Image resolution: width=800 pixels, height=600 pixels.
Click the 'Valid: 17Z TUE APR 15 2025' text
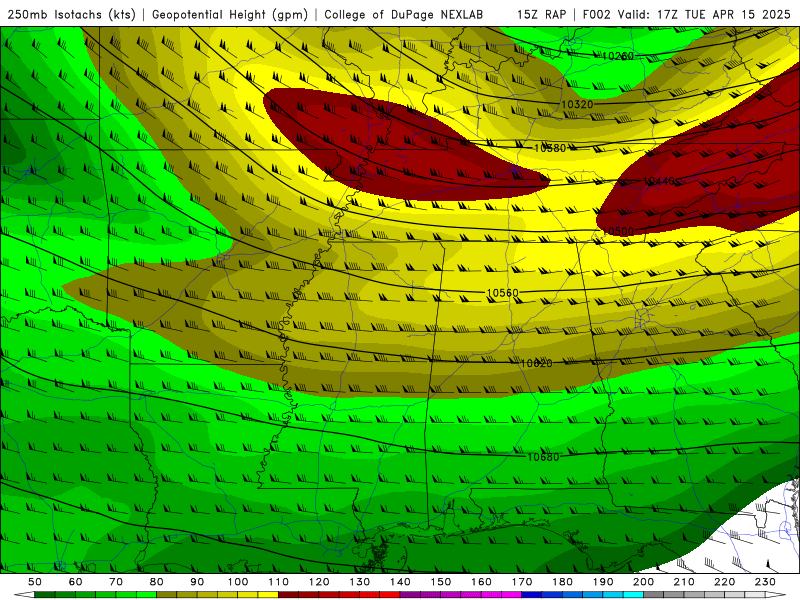[704, 15]
